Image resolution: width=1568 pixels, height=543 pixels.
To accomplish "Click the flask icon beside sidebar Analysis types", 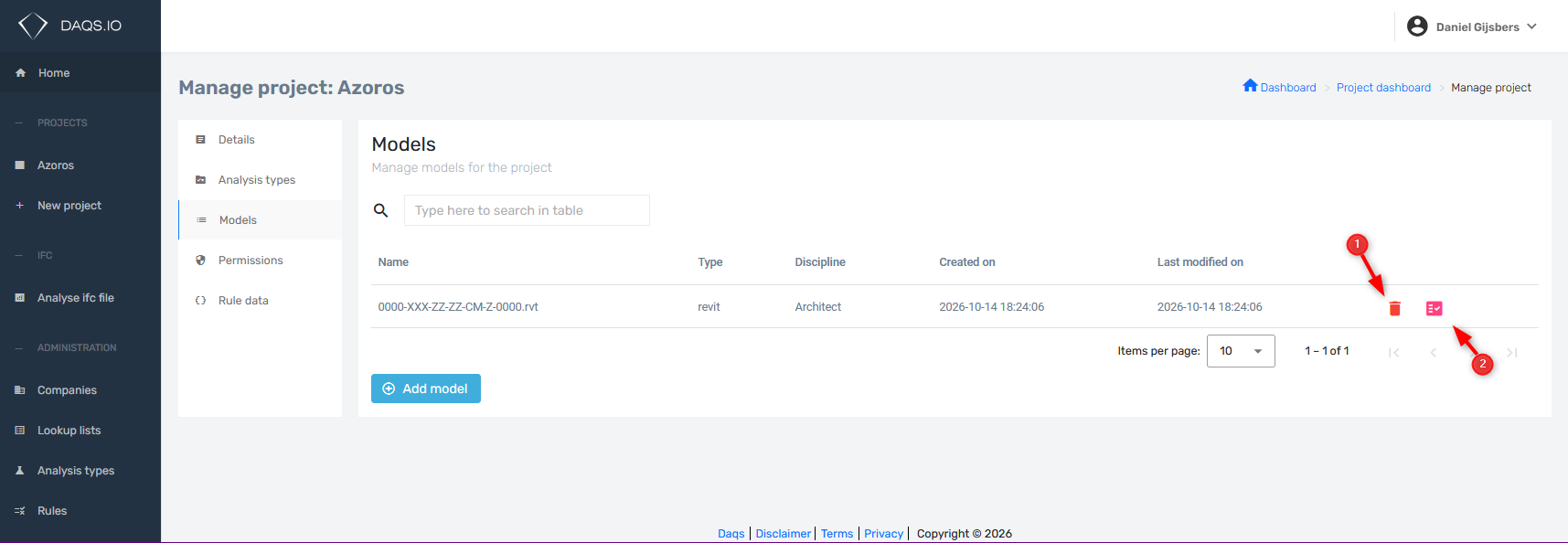I will coord(20,471).
